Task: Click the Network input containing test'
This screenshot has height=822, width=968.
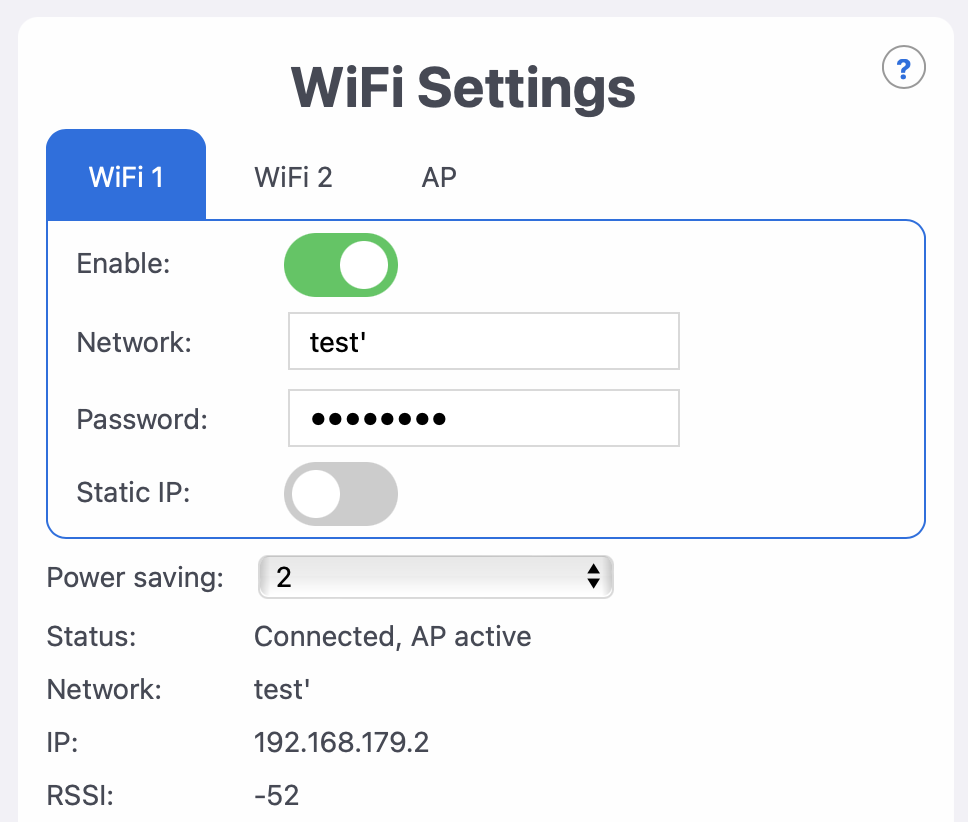Action: coord(483,341)
